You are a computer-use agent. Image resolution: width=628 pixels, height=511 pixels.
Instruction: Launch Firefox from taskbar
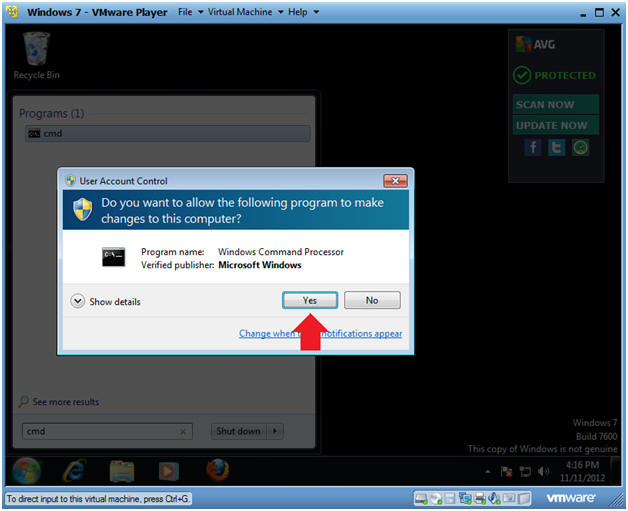click(217, 471)
